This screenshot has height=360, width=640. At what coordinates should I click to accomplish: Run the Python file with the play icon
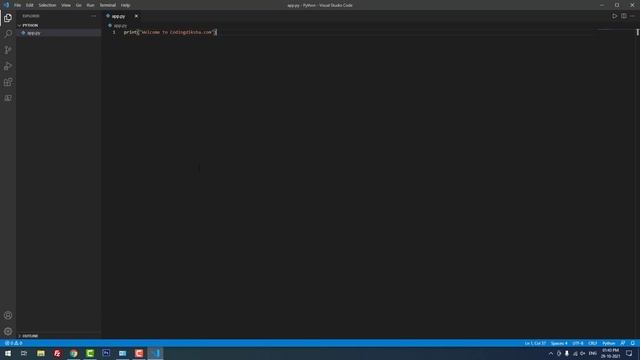(614, 16)
